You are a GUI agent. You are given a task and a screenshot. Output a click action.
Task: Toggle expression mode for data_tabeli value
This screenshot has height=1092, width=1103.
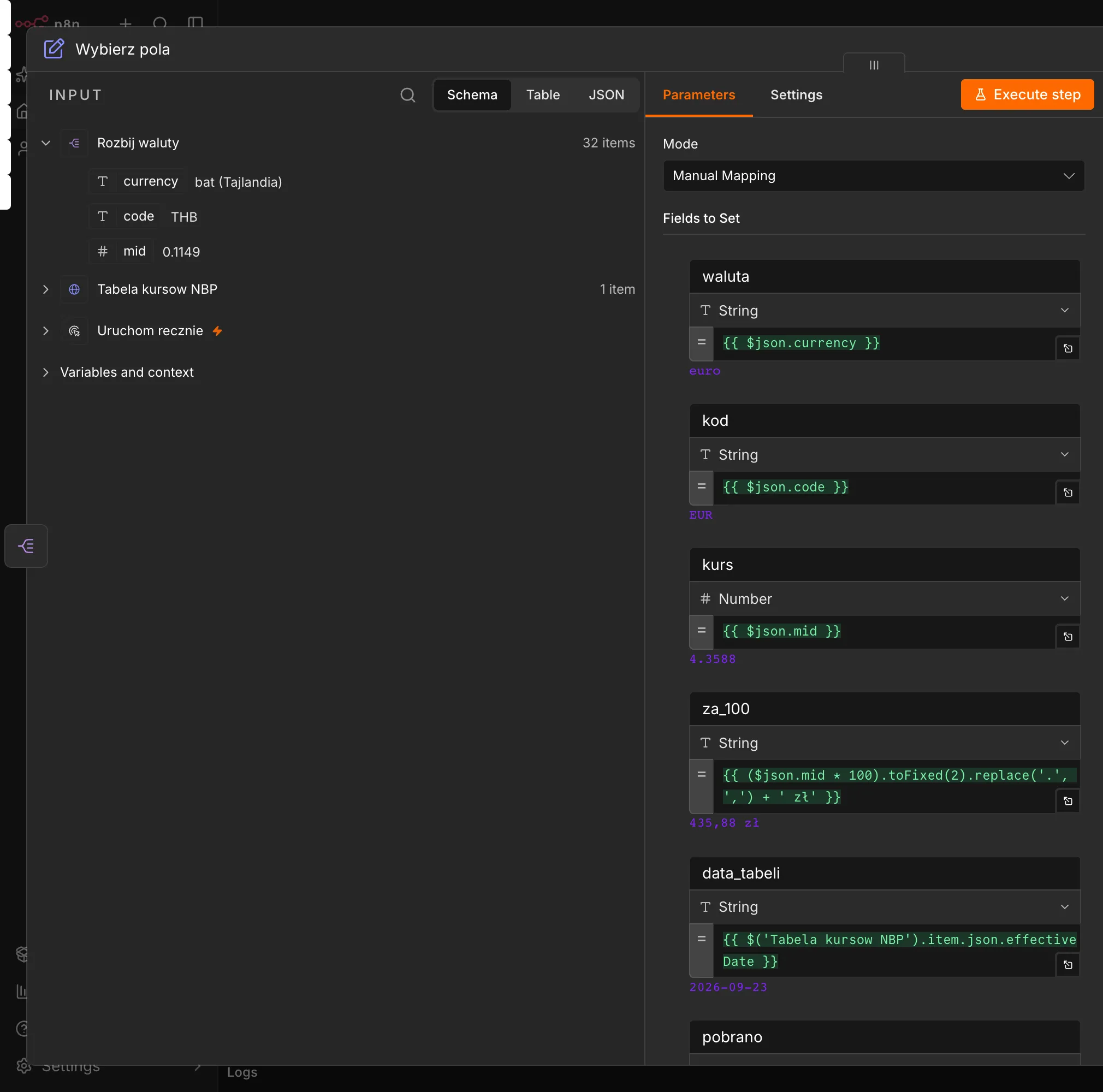[x=702, y=950]
